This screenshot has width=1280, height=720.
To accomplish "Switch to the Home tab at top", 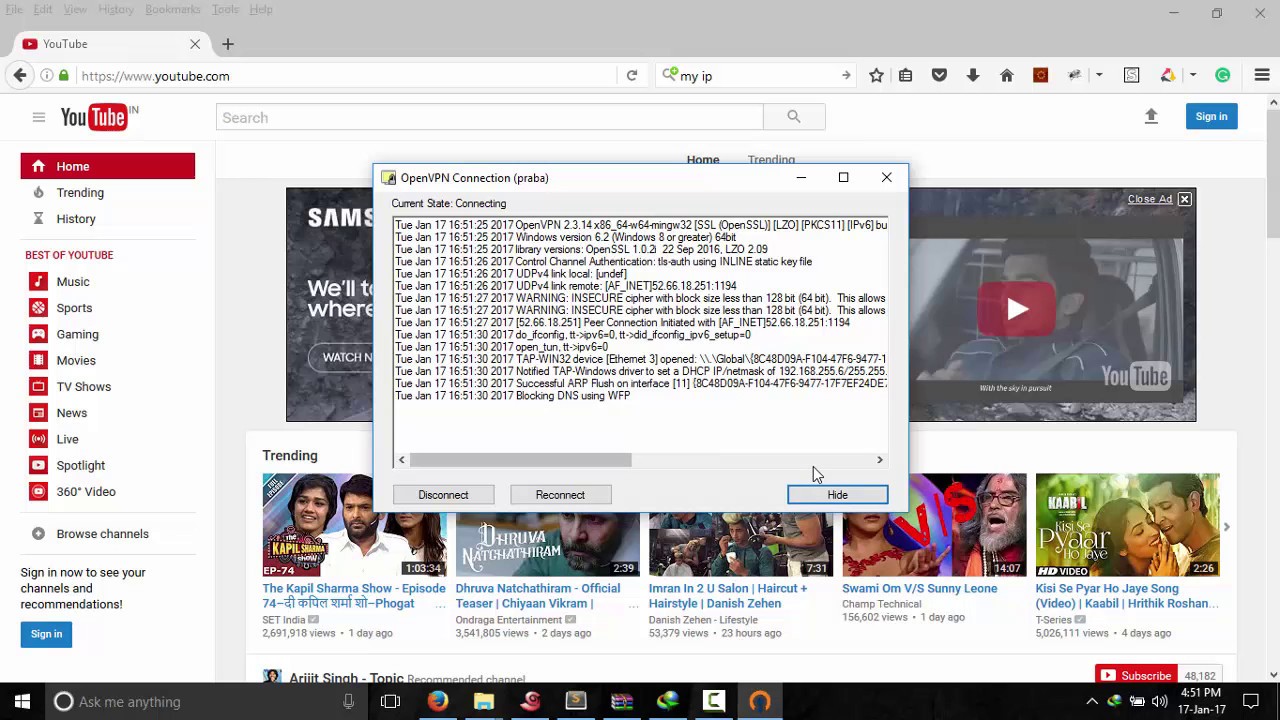I will [703, 160].
